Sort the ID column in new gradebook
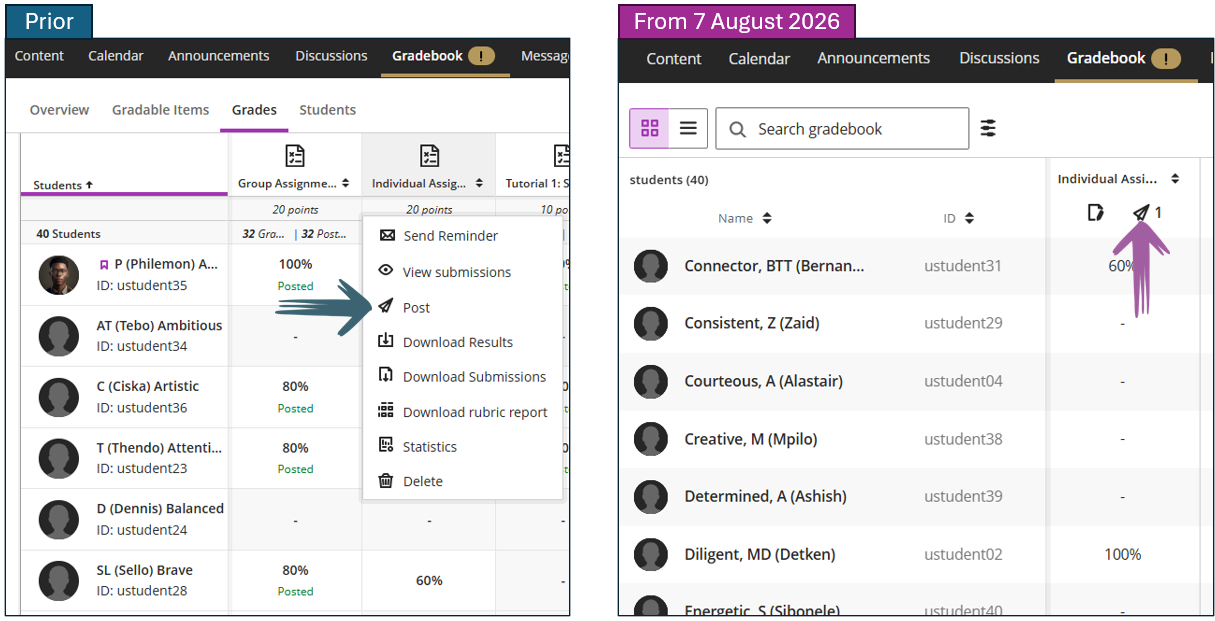This screenshot has width=1215, height=621. [x=958, y=218]
